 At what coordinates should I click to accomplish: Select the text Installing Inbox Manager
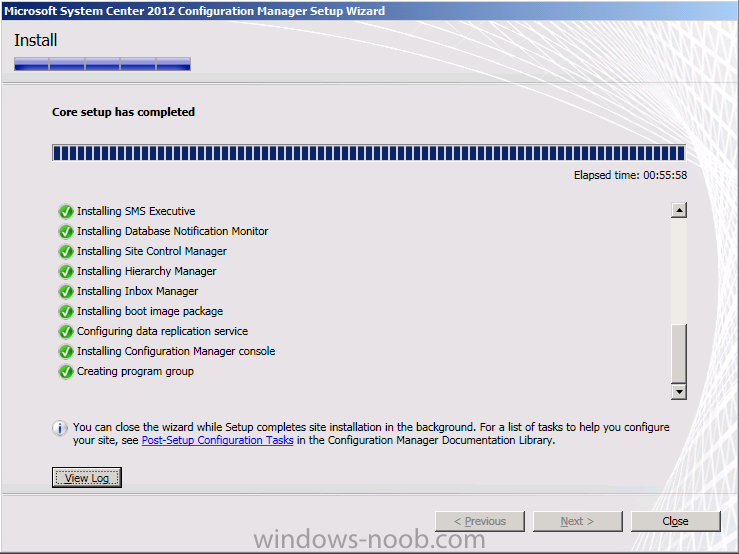tap(138, 291)
